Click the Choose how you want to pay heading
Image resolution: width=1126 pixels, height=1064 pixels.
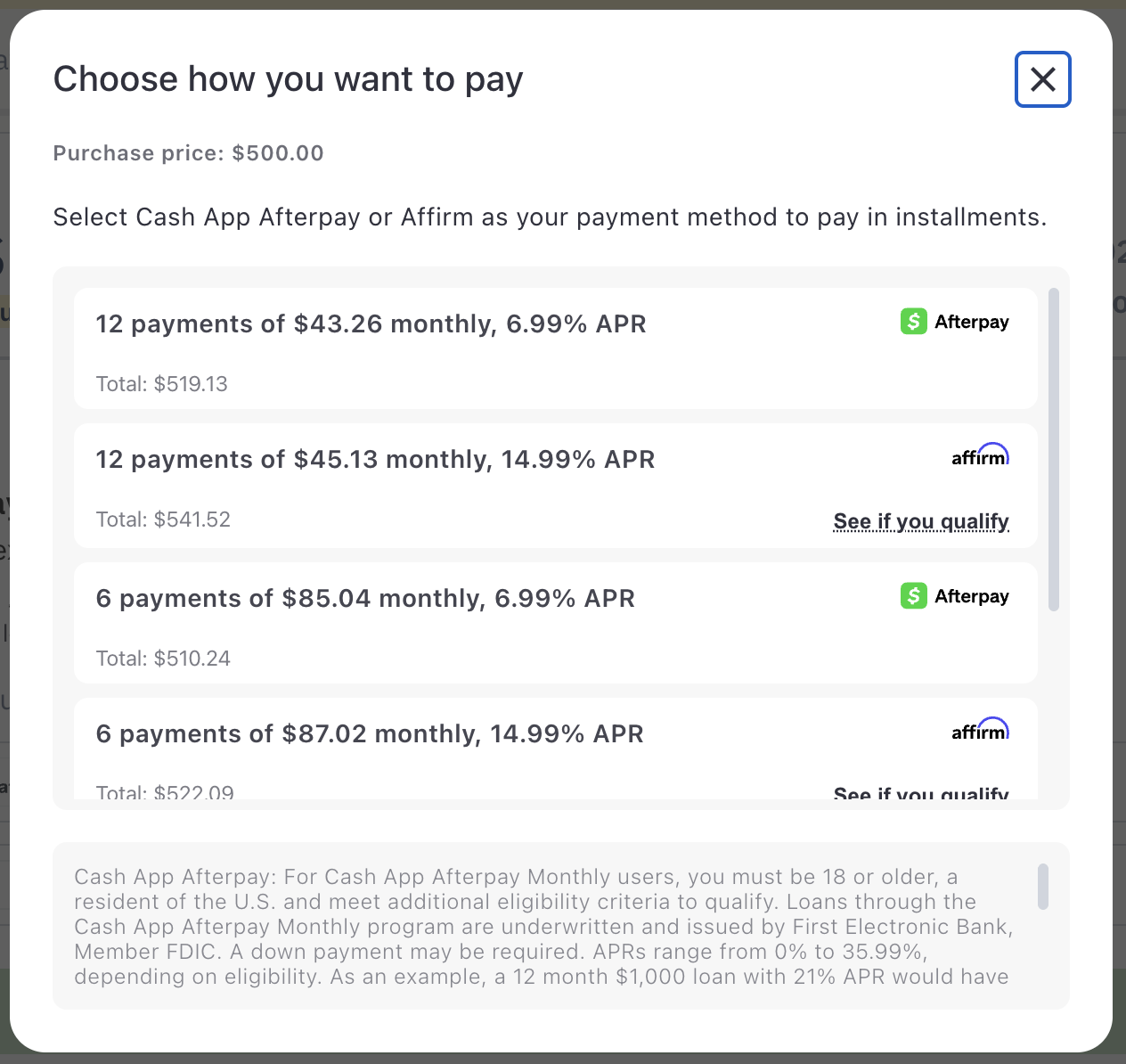tap(288, 78)
